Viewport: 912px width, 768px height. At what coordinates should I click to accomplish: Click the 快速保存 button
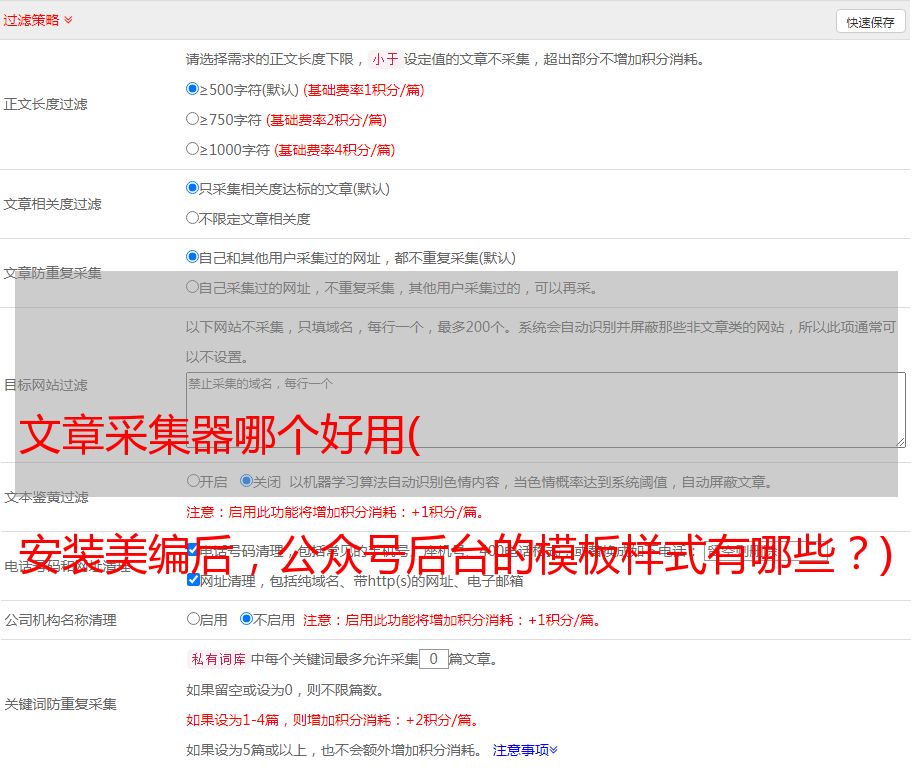pos(870,22)
